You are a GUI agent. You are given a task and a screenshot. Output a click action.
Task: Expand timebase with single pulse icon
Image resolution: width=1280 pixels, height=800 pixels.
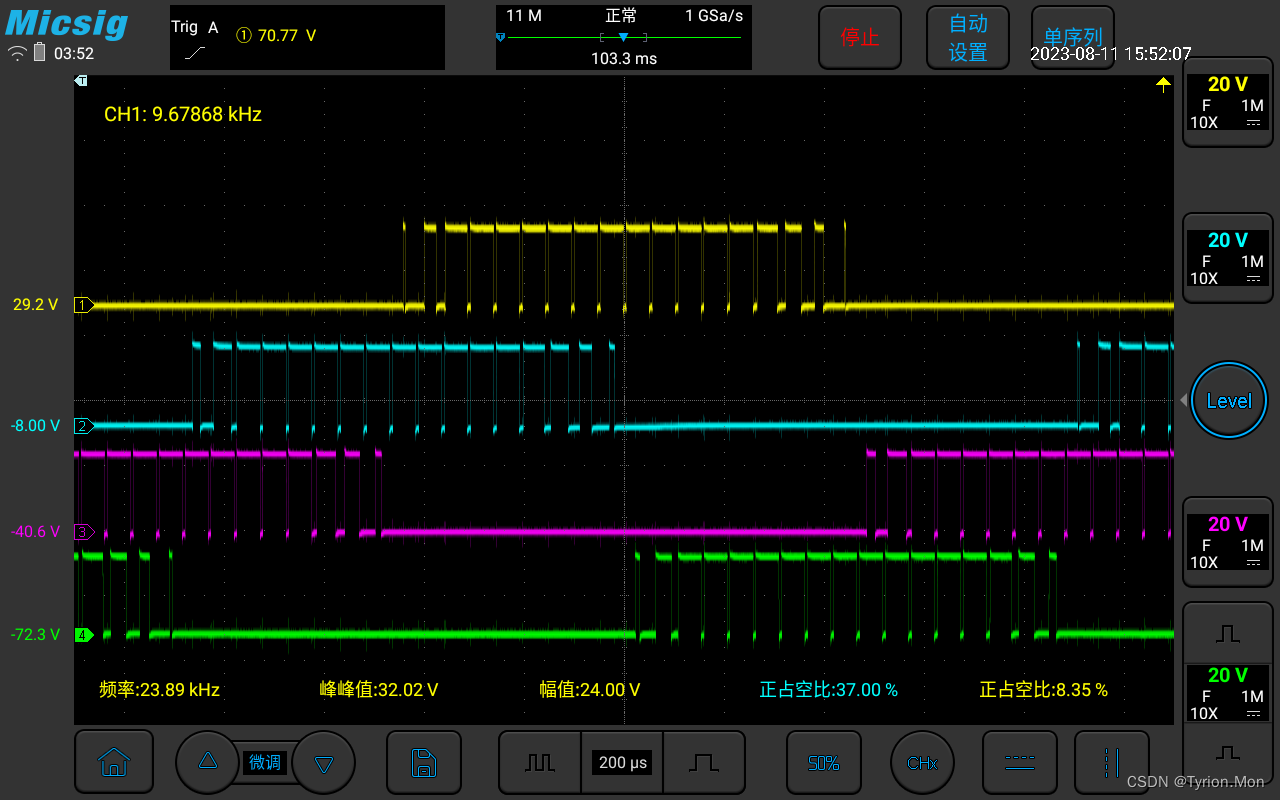(704, 762)
